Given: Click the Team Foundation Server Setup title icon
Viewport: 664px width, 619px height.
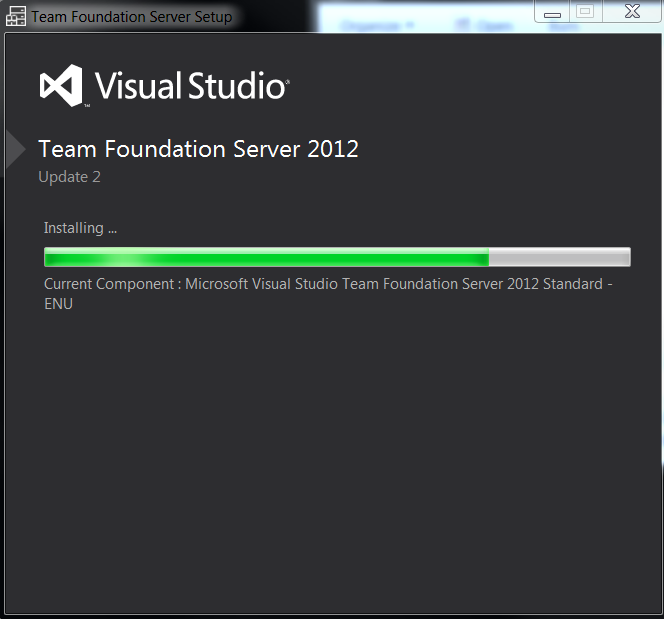Looking at the screenshot, I should 16,17.
